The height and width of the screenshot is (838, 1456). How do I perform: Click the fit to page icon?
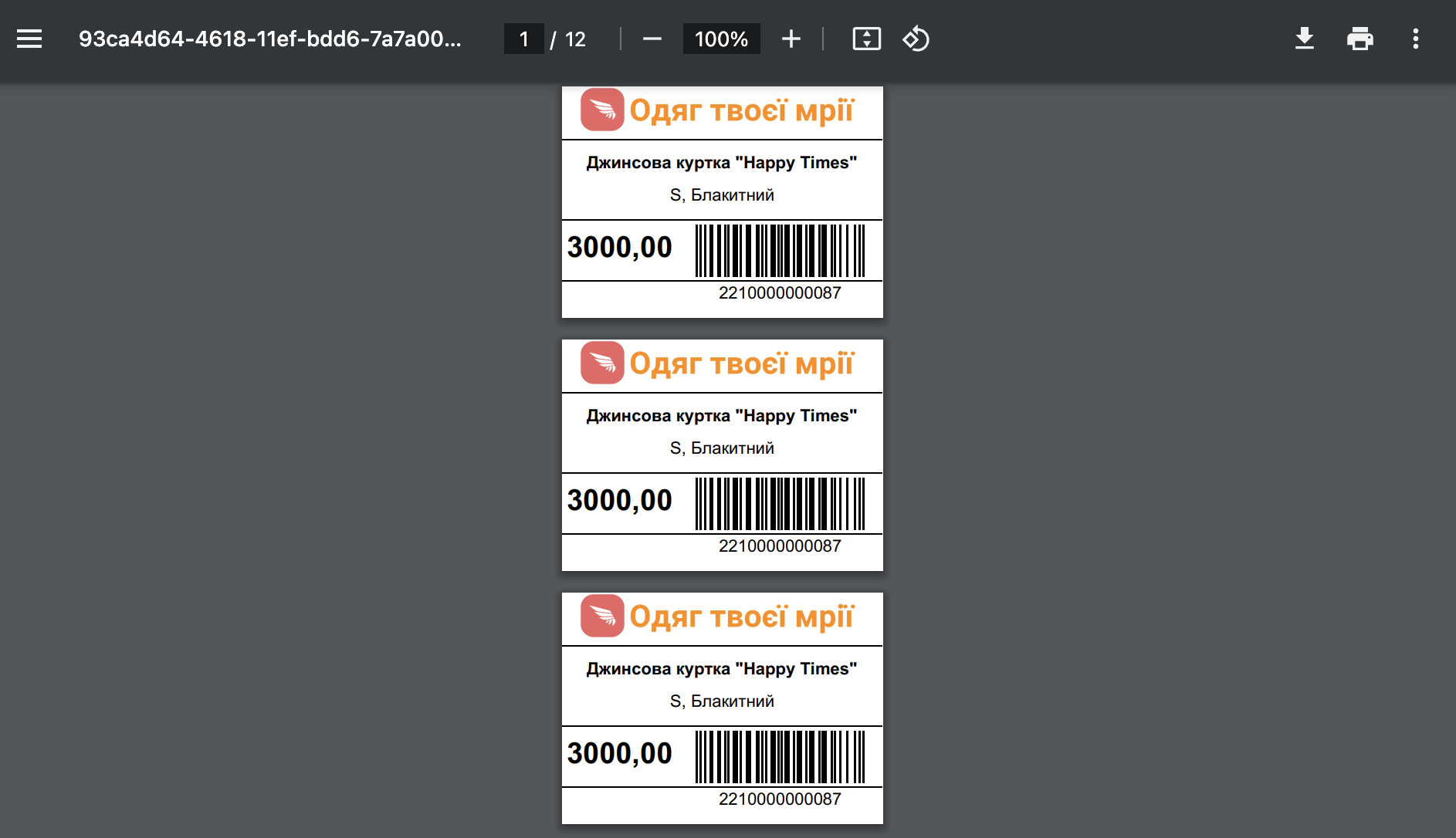(867, 39)
